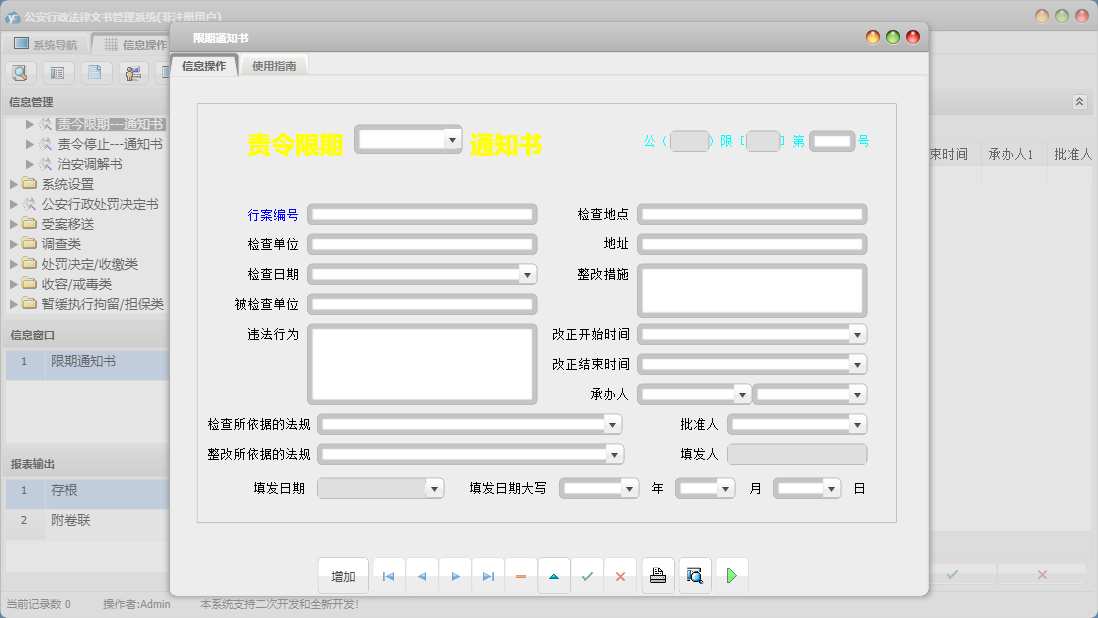Image resolution: width=1098 pixels, height=618 pixels.
Task: Click the red X to cancel record changes
Action: [620, 575]
